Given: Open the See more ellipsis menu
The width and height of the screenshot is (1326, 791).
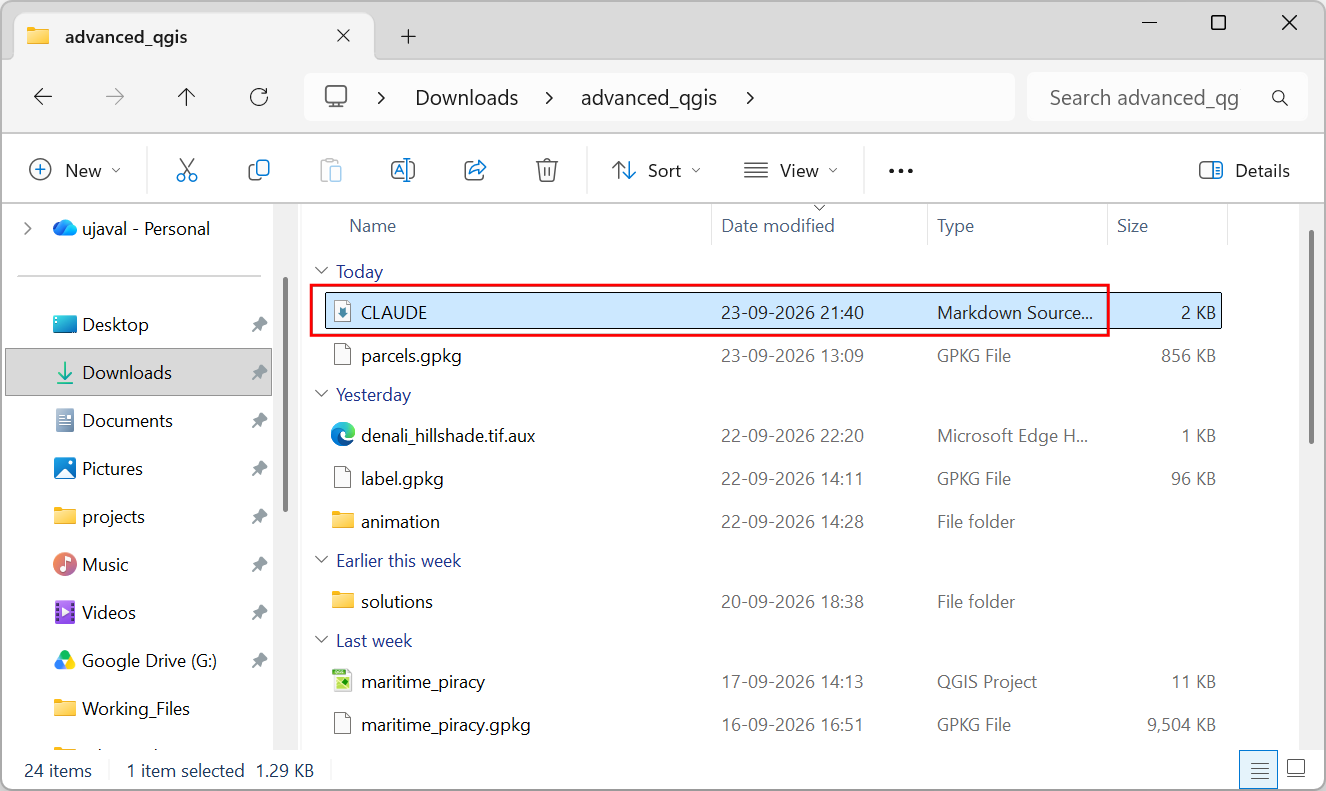Looking at the screenshot, I should click(901, 171).
